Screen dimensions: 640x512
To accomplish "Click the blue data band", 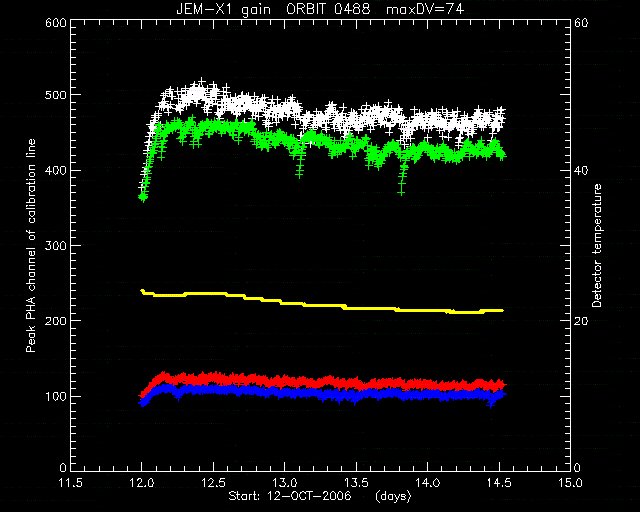I will point(322,394).
